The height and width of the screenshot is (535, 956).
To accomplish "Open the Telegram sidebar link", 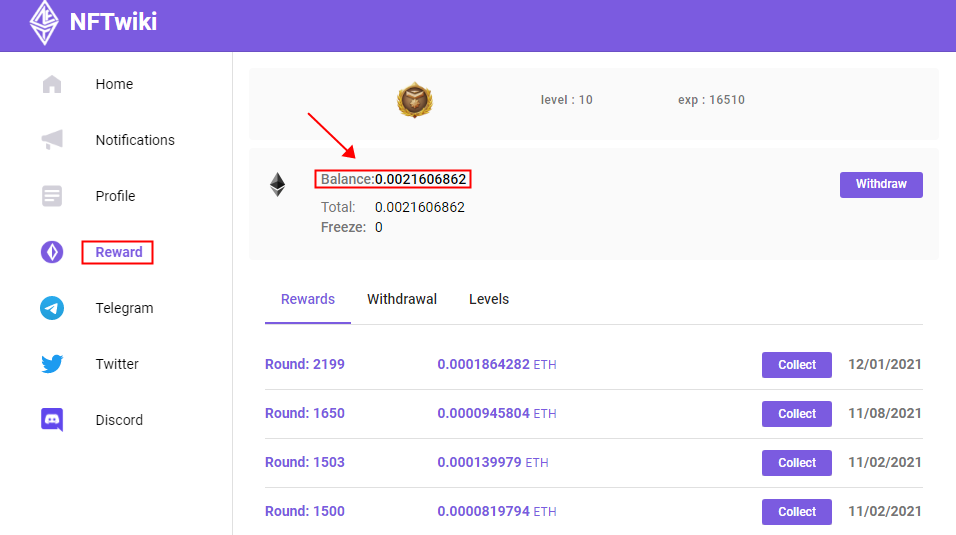I will point(124,308).
